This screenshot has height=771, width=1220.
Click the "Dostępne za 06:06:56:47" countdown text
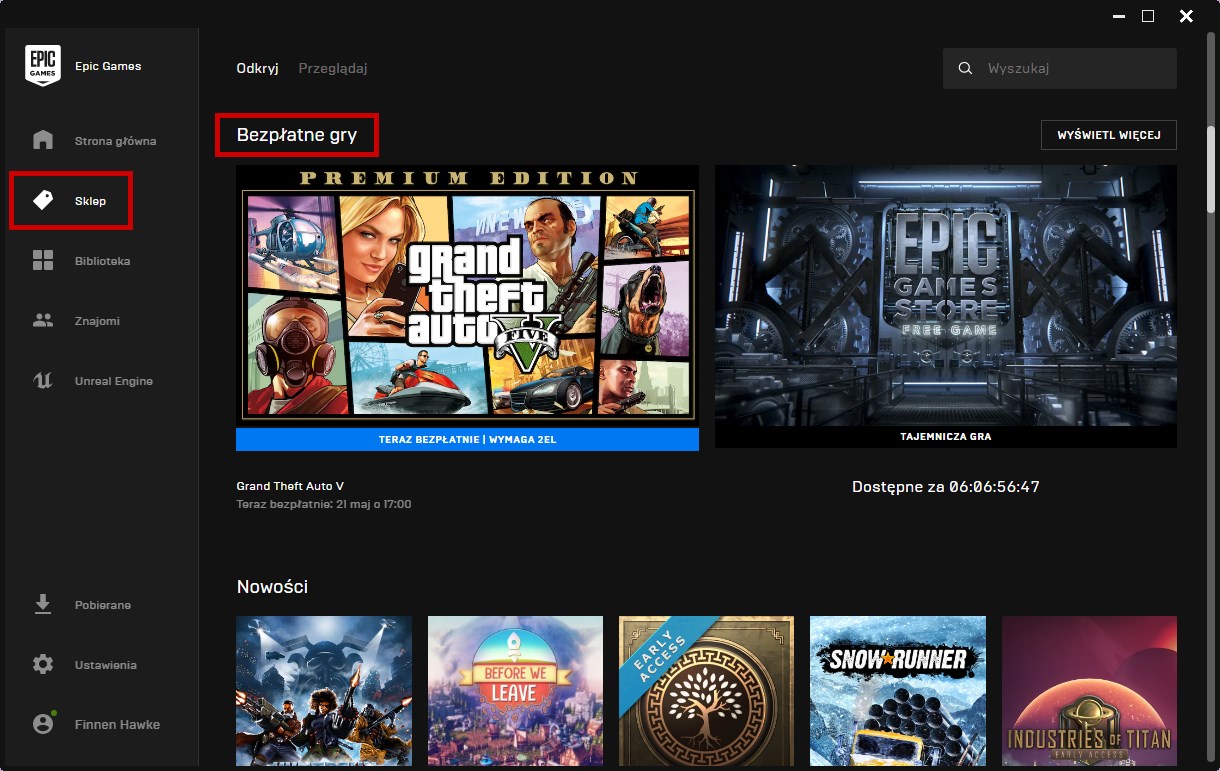click(x=946, y=487)
